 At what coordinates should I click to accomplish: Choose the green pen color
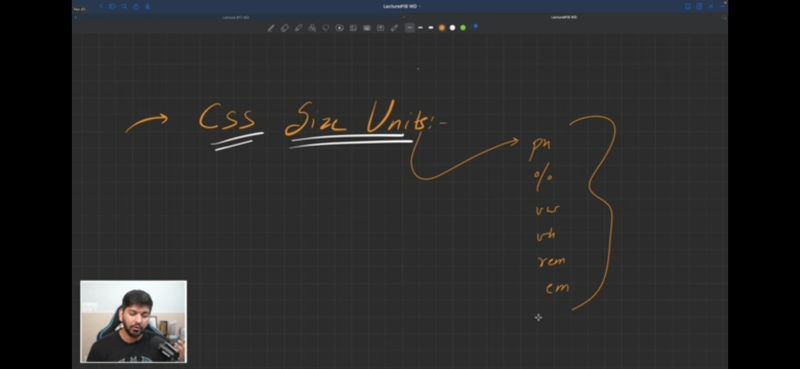(x=463, y=28)
